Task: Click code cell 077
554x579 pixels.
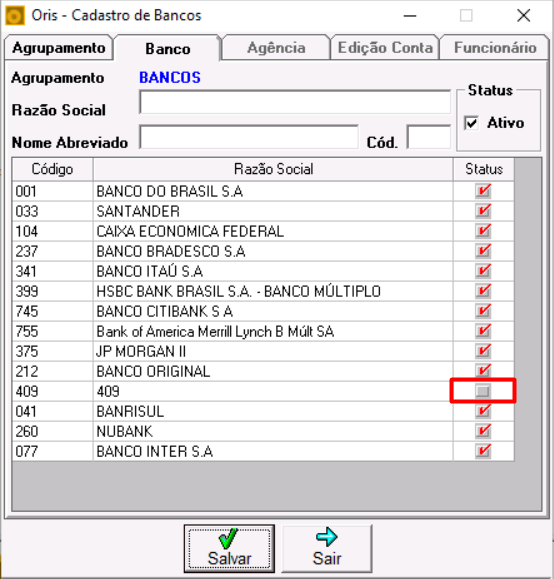Action: pos(52,451)
